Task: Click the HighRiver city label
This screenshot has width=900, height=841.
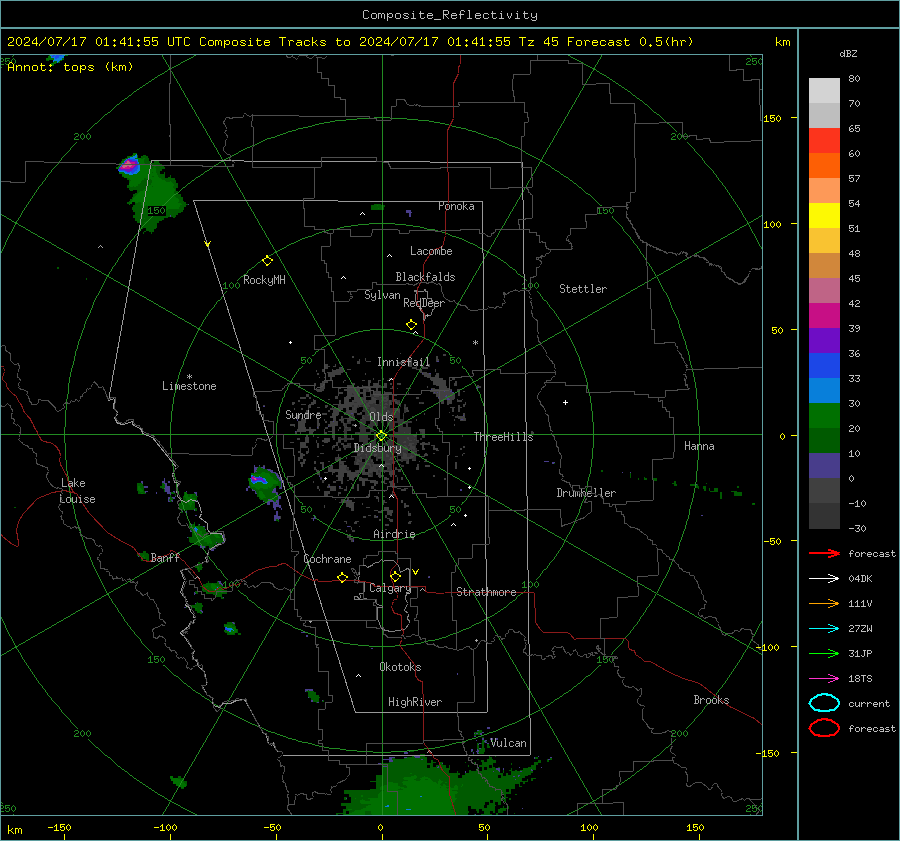Action: (414, 702)
